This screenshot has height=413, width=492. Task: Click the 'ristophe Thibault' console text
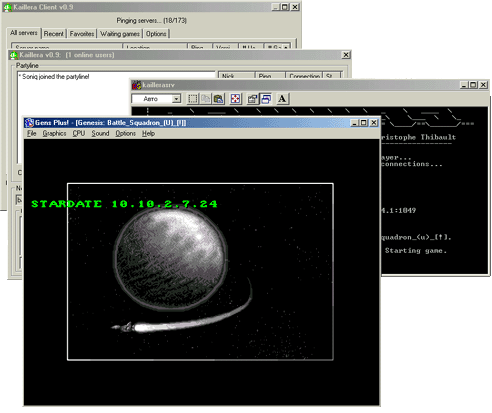418,137
